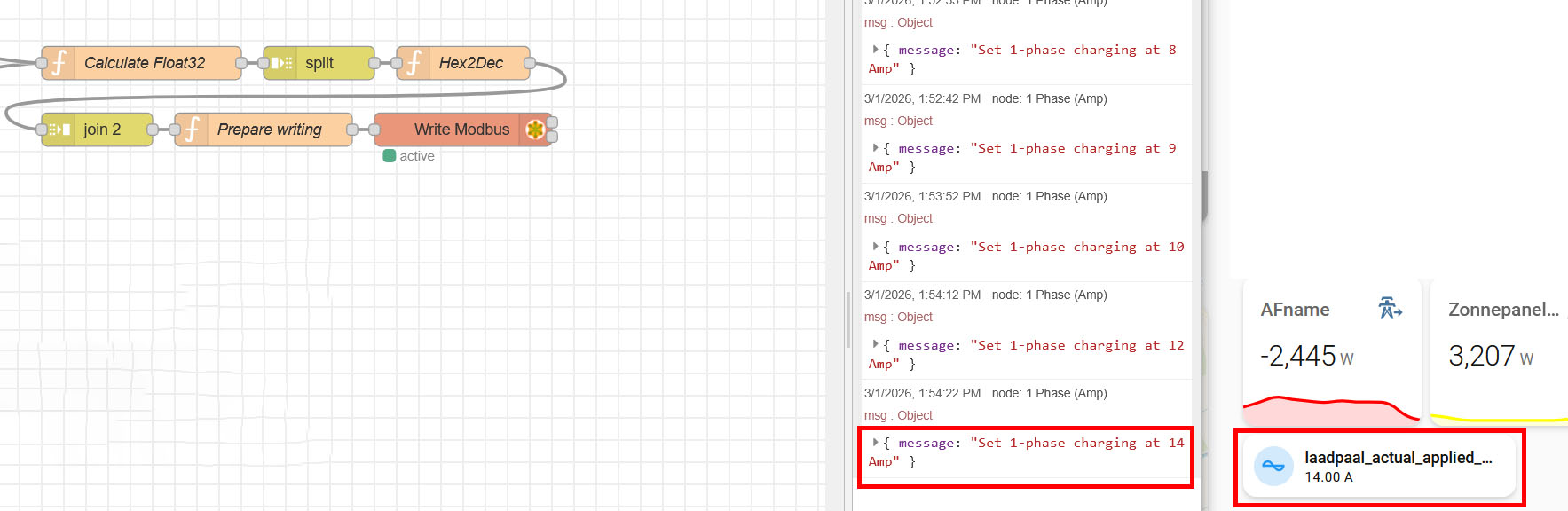Click the transmission tower icon on AFname
The width and height of the screenshot is (1568, 511).
pyautogui.click(x=1390, y=309)
